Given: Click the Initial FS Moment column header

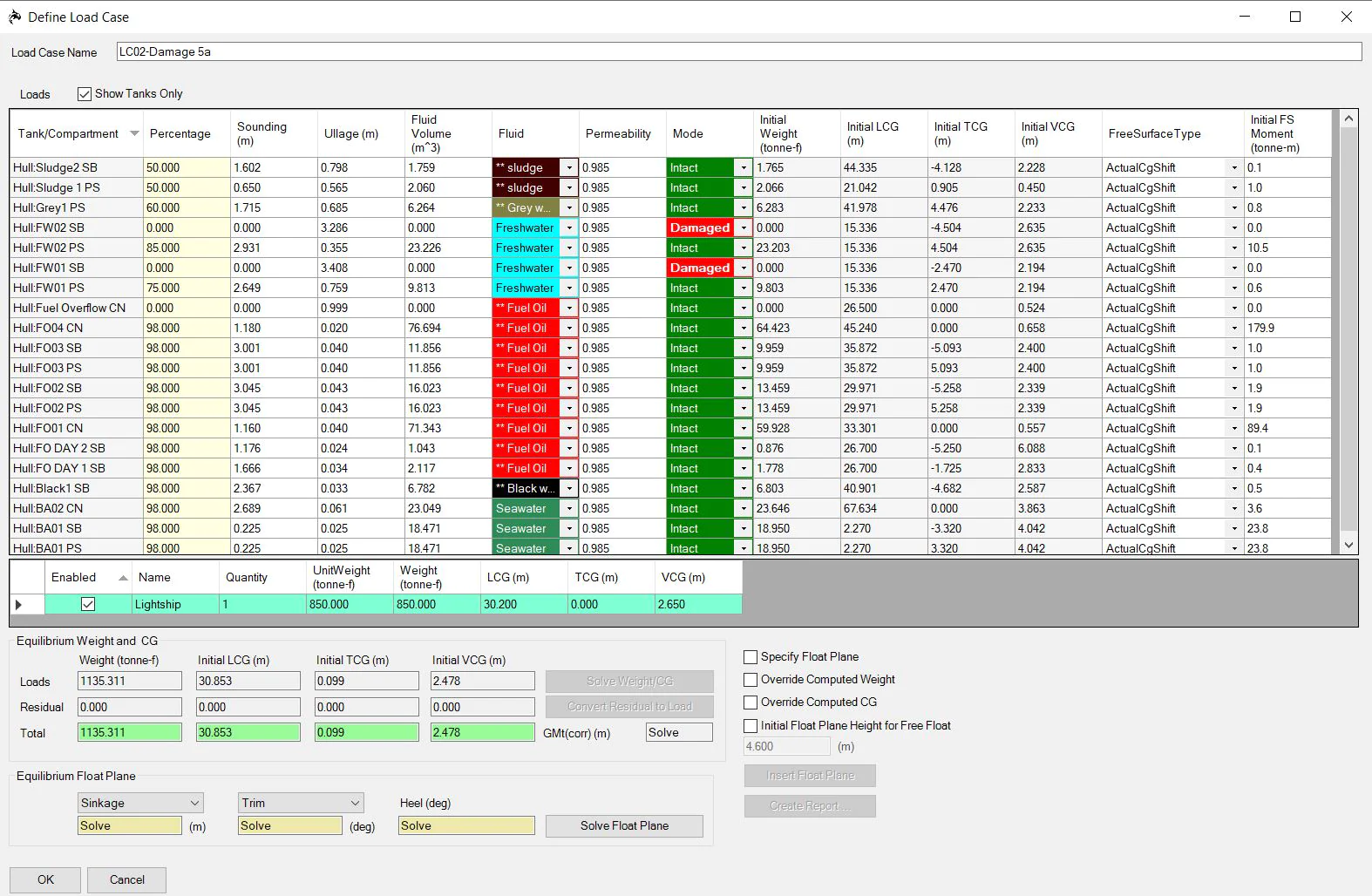Looking at the screenshot, I should click(x=1288, y=133).
